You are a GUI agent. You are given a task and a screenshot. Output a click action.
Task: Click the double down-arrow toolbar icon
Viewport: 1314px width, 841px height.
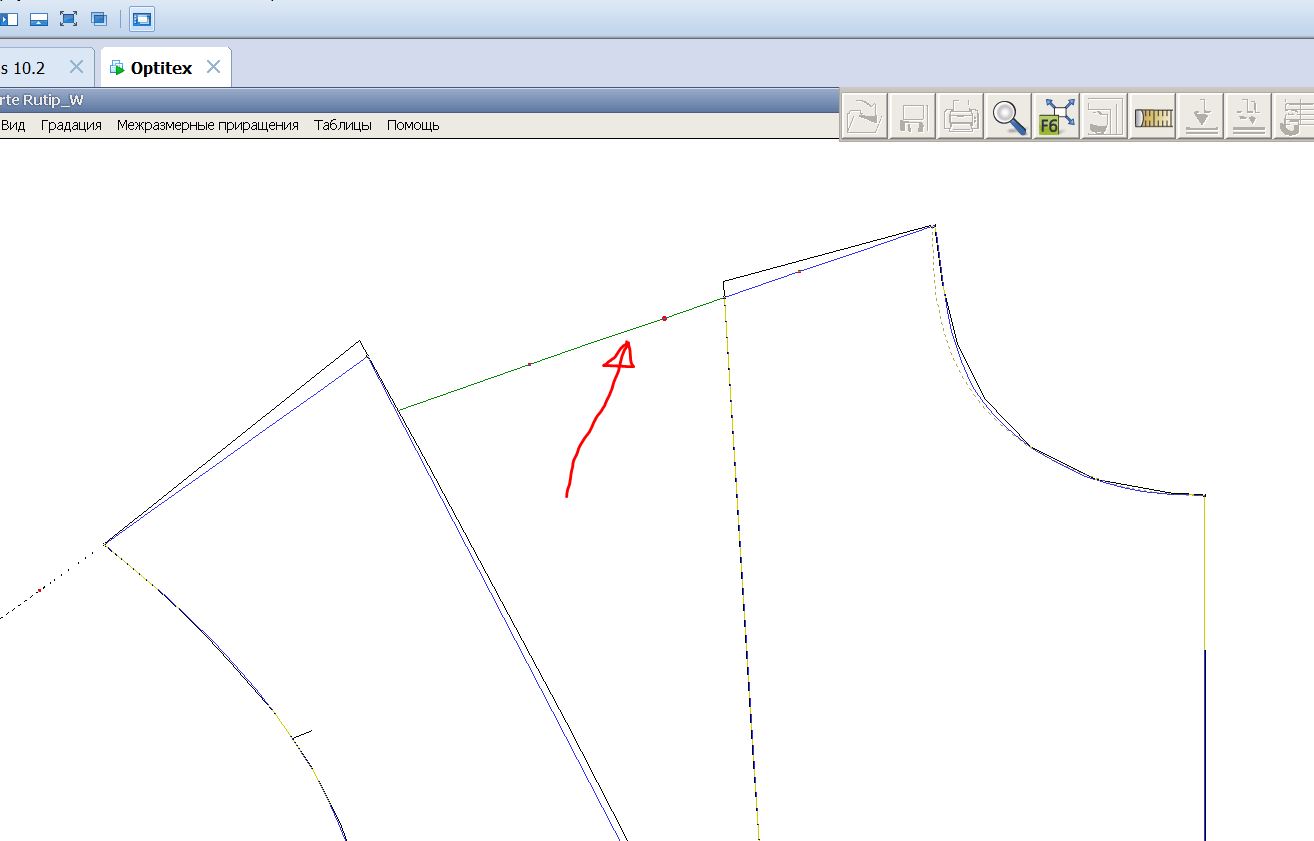coord(1249,117)
